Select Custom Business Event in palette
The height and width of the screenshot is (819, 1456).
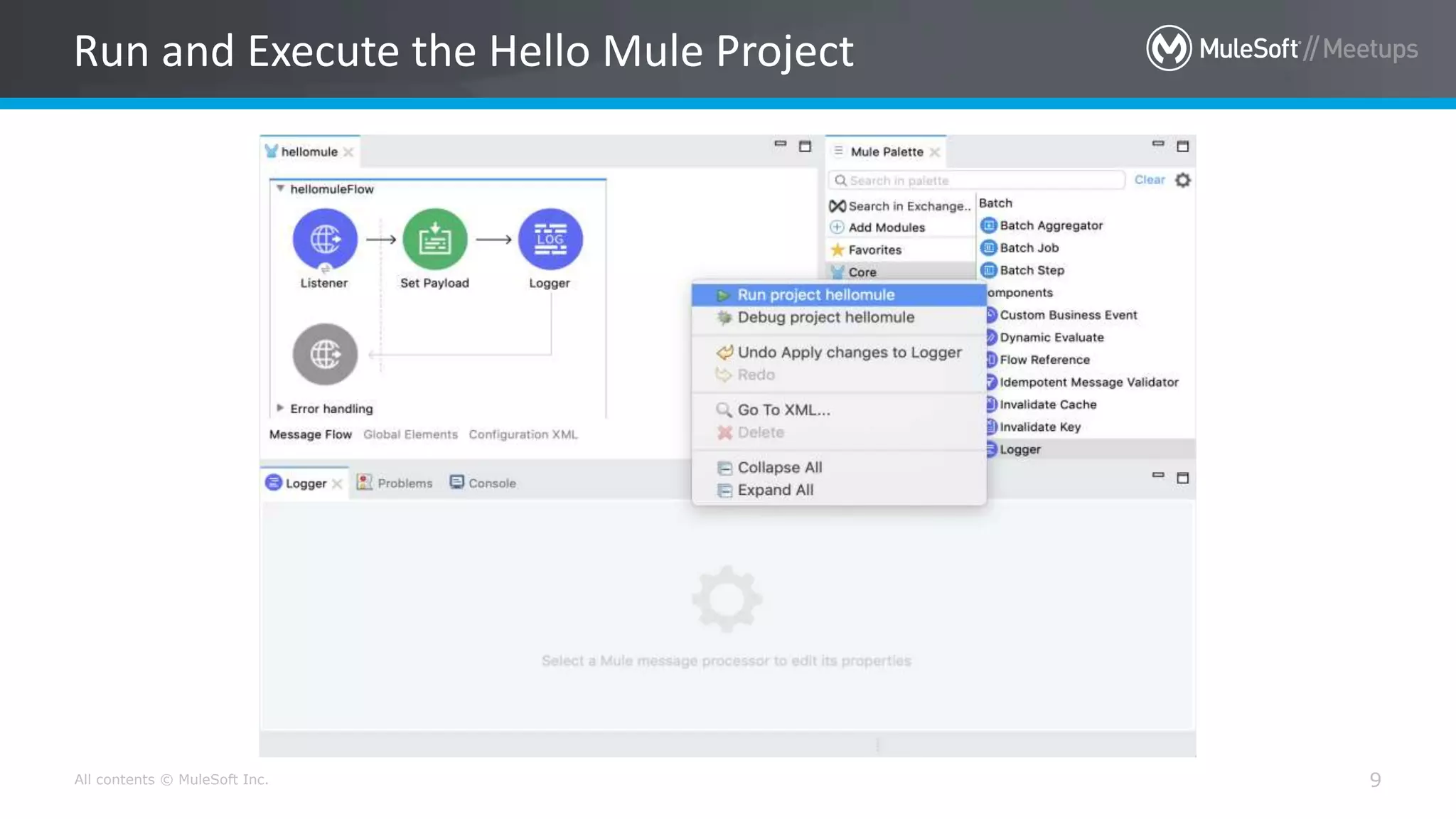[1069, 315]
